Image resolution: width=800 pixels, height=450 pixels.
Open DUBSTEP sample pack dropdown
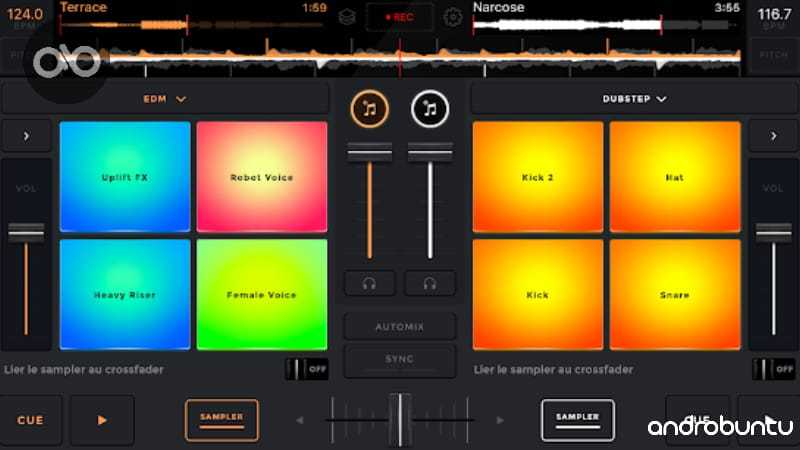pyautogui.click(x=634, y=99)
